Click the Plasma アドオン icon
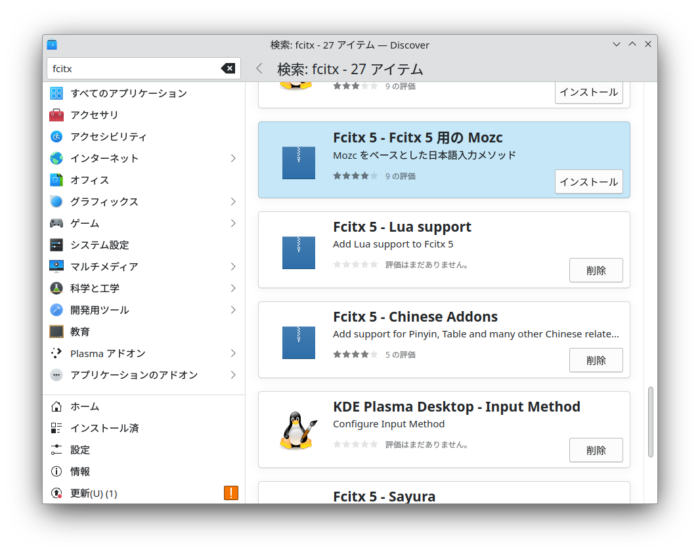Screen dimensions: 700x554 tap(56, 353)
